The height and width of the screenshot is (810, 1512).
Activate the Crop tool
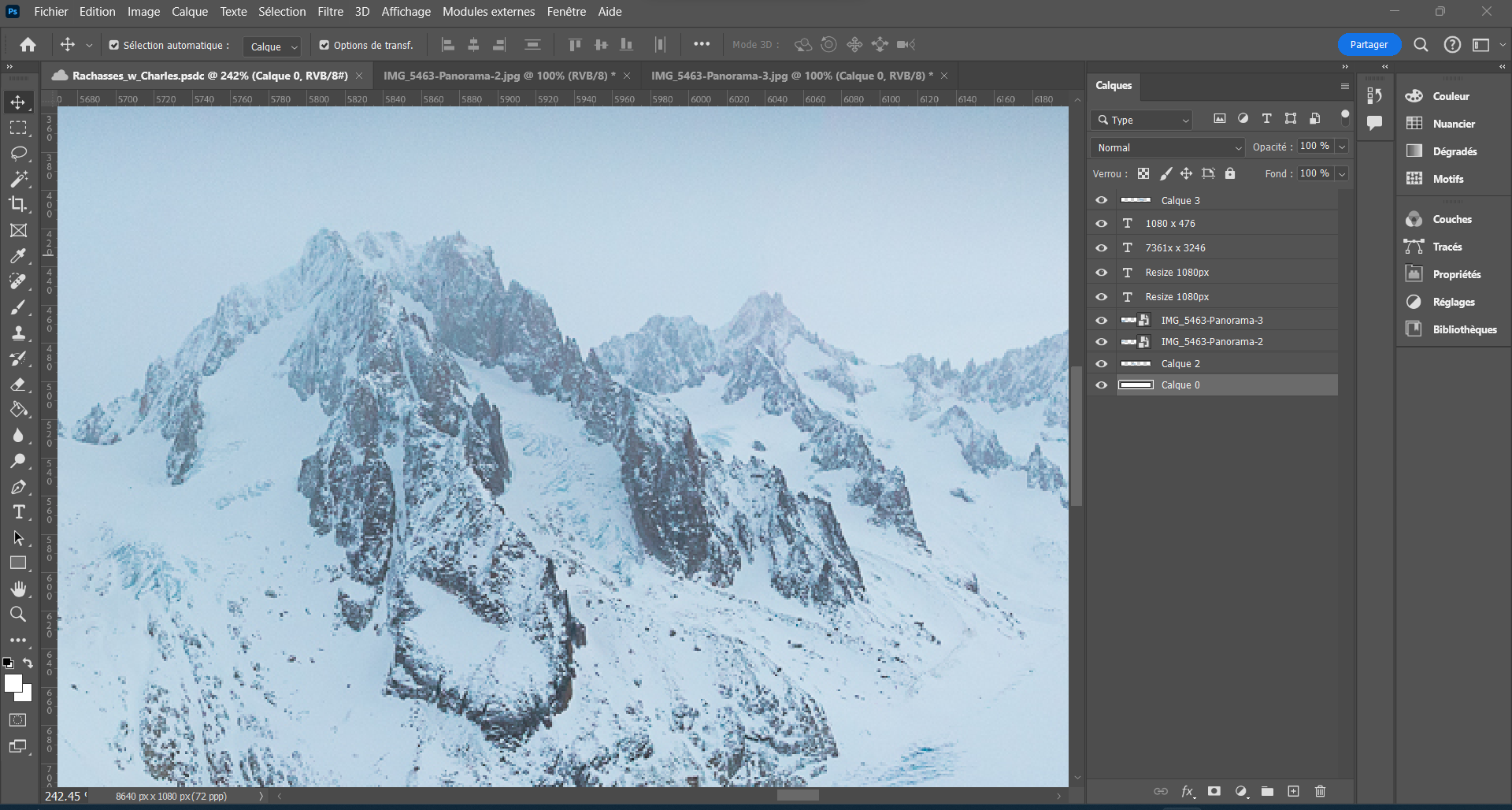pyautogui.click(x=19, y=204)
